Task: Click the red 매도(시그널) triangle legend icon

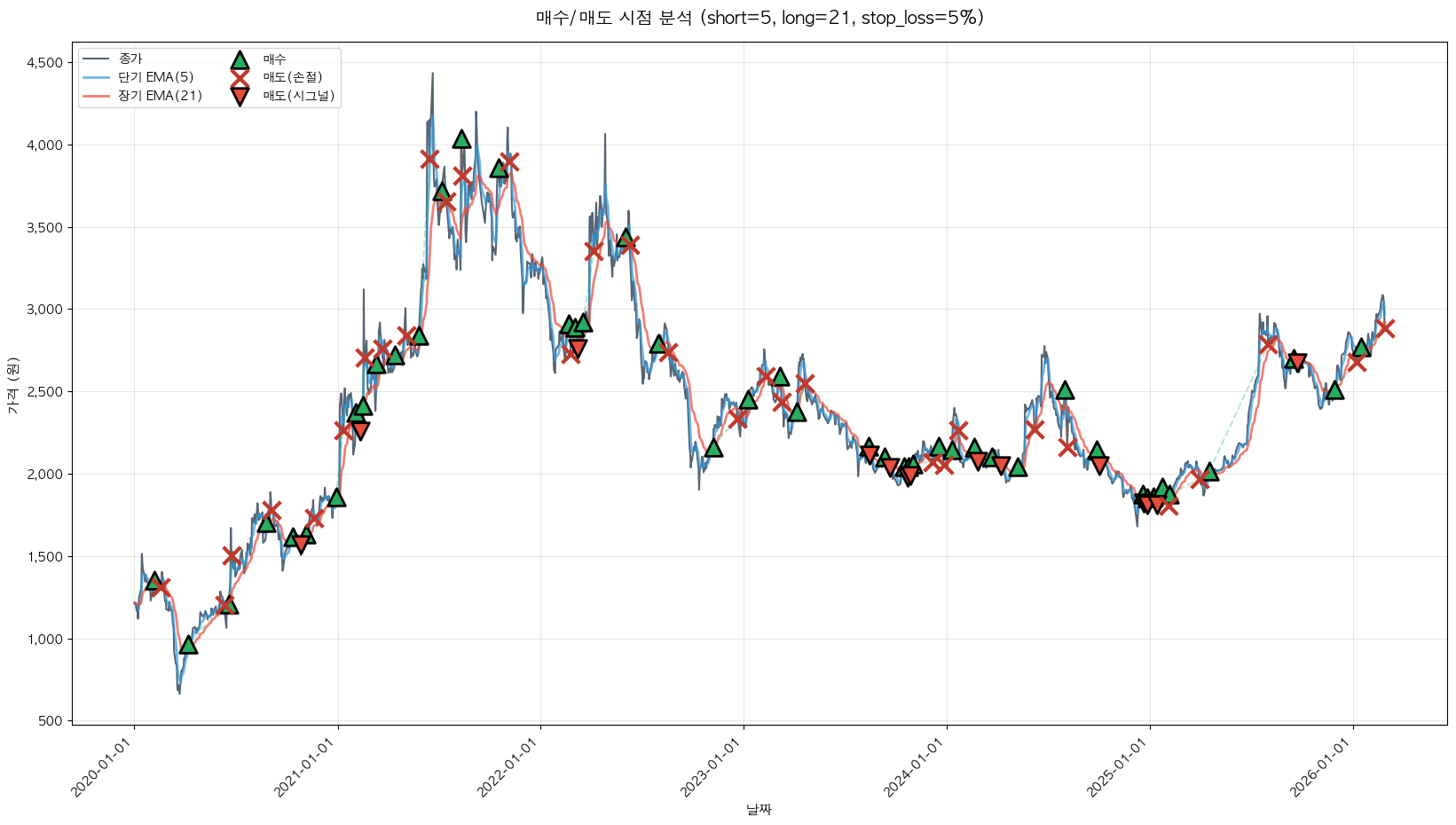Action: [239, 96]
